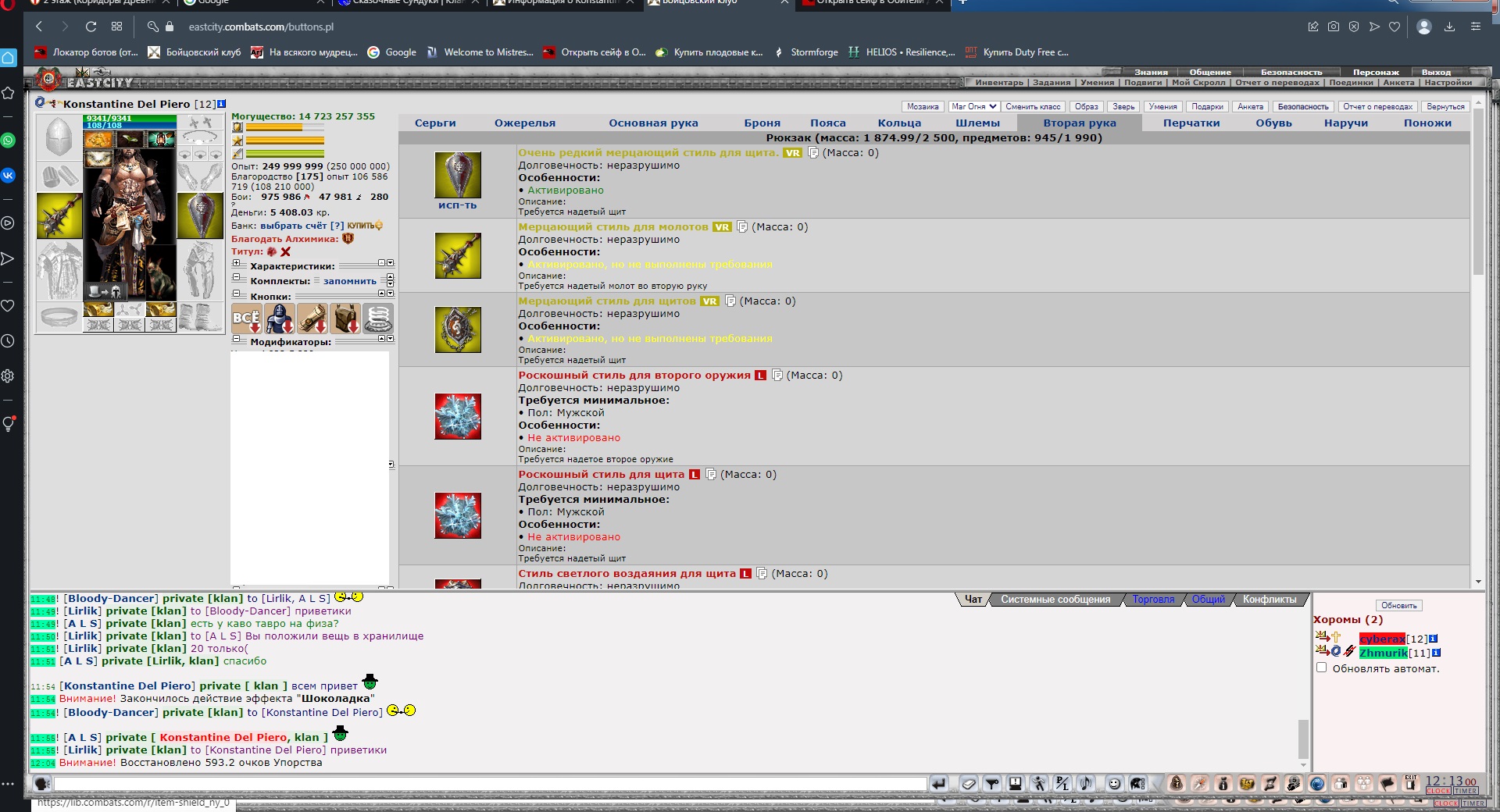Click the cyberax player name in room list

coord(1382,639)
